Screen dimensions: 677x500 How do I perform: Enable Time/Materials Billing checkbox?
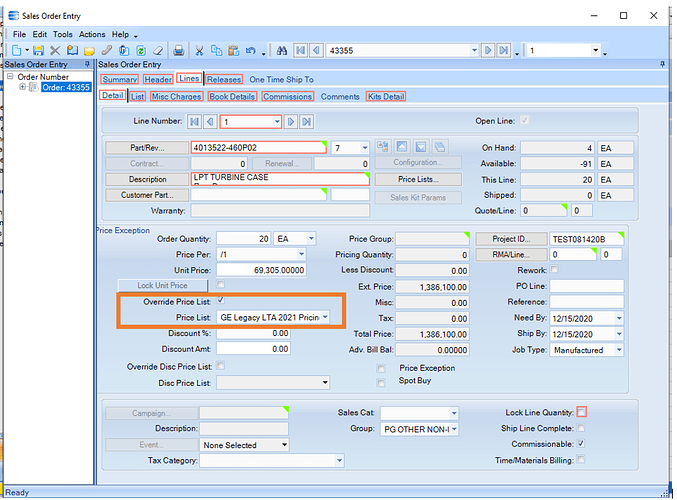click(x=581, y=459)
